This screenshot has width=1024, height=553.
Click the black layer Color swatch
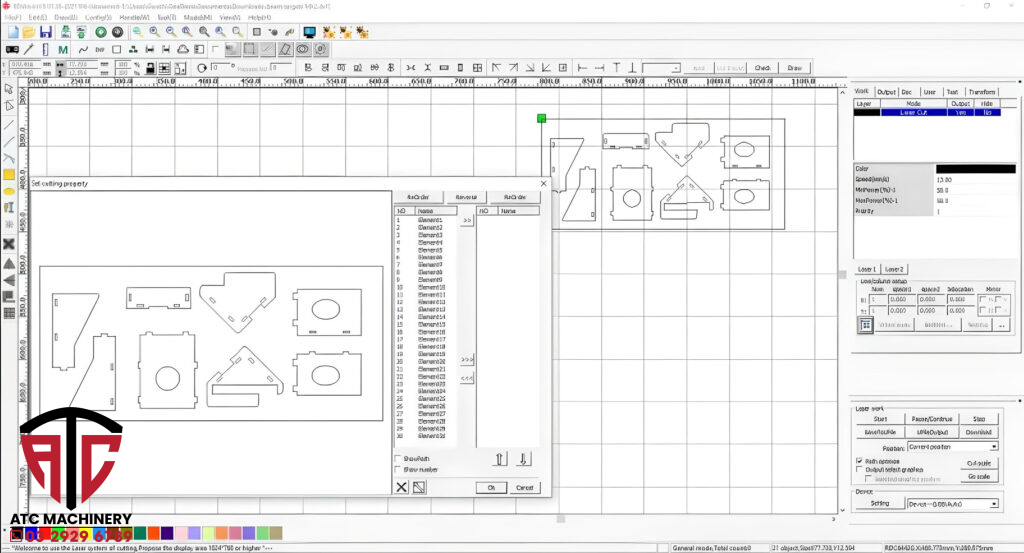tap(974, 169)
